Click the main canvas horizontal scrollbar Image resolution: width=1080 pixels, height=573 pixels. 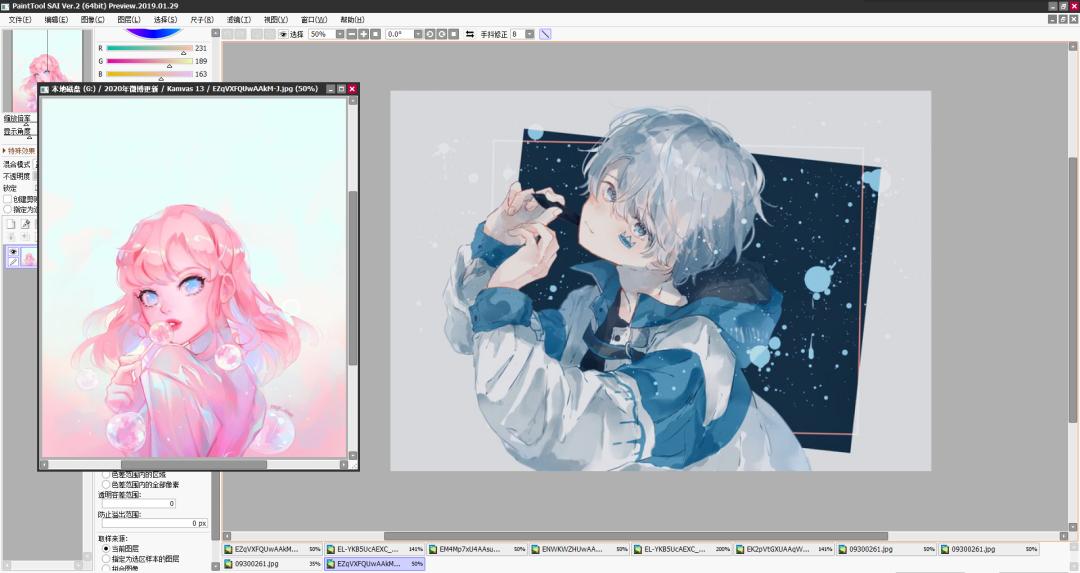(636, 536)
